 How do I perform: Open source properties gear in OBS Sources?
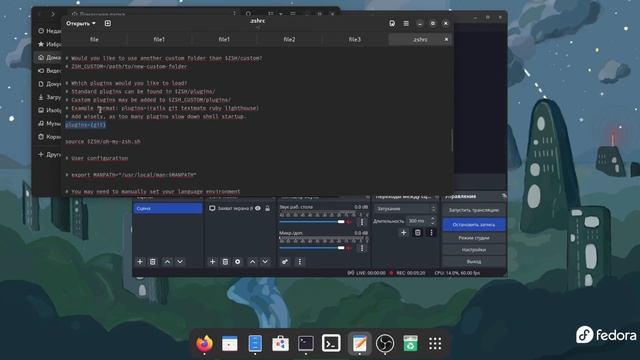pyautogui.click(x=238, y=262)
